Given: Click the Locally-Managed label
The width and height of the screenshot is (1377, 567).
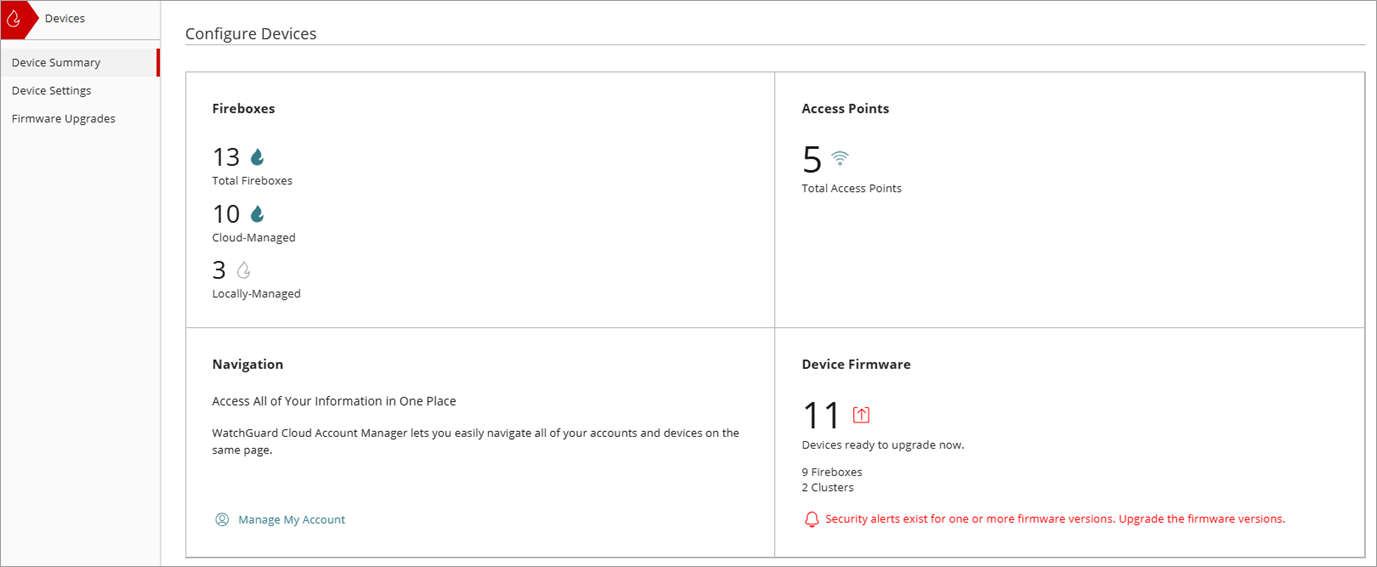Looking at the screenshot, I should 256,294.
